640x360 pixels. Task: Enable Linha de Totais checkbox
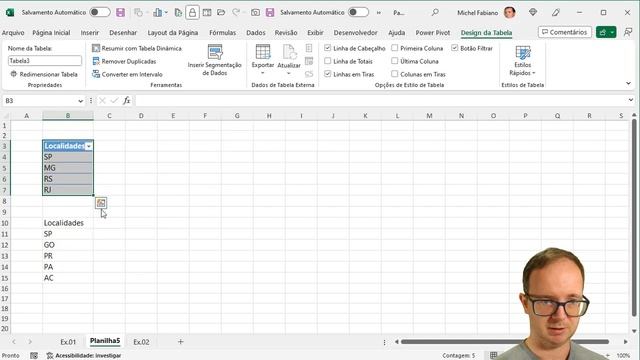[x=327, y=61]
